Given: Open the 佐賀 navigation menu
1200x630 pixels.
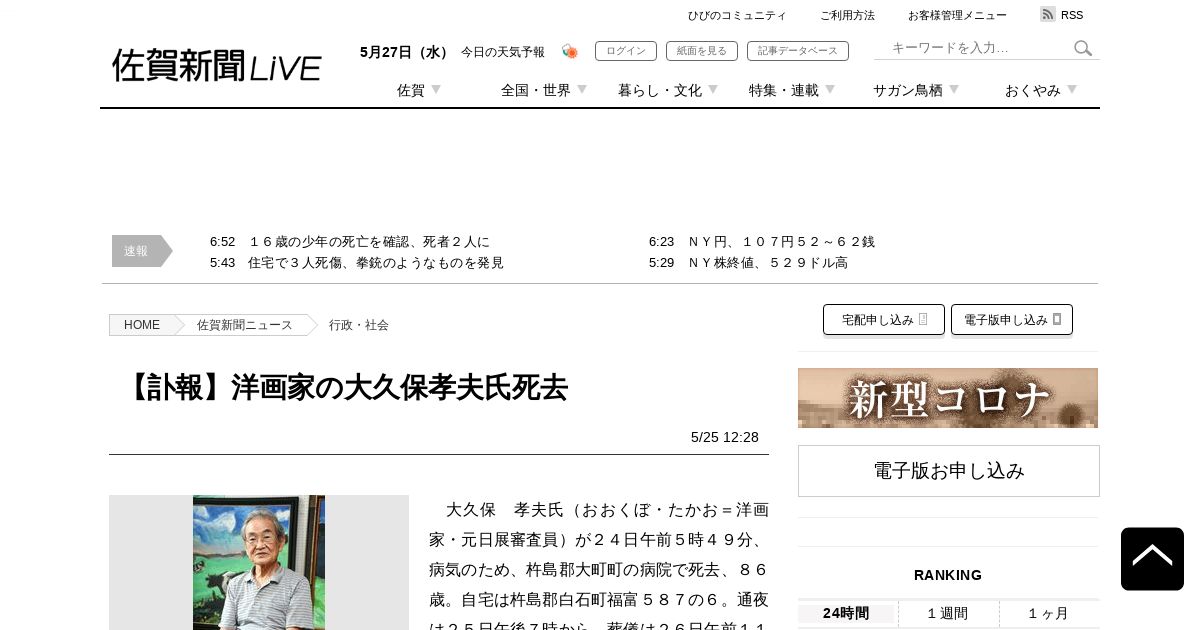Looking at the screenshot, I should (411, 90).
